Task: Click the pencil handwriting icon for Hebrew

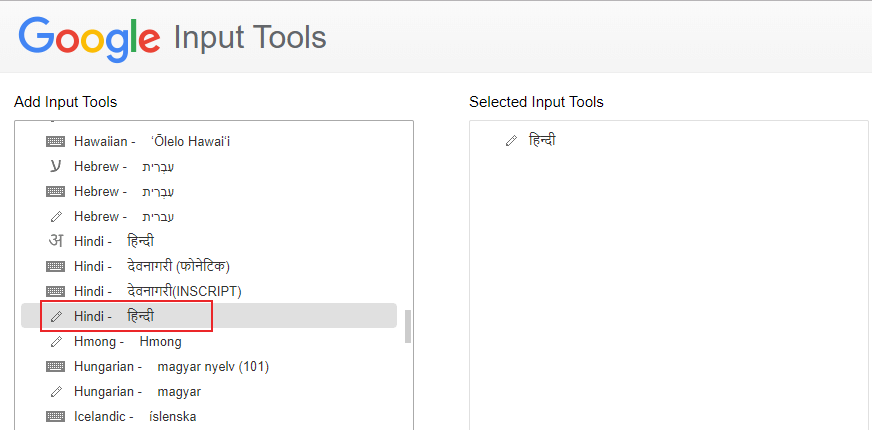Action: coord(56,216)
